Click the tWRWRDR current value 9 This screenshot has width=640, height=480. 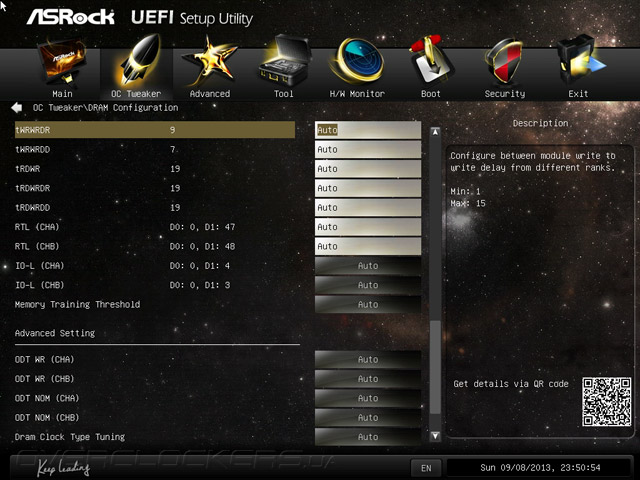[x=173, y=130]
